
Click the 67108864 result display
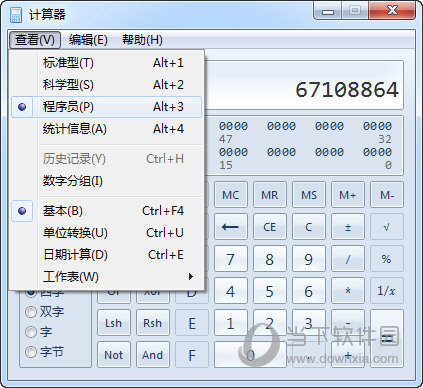click(x=347, y=89)
